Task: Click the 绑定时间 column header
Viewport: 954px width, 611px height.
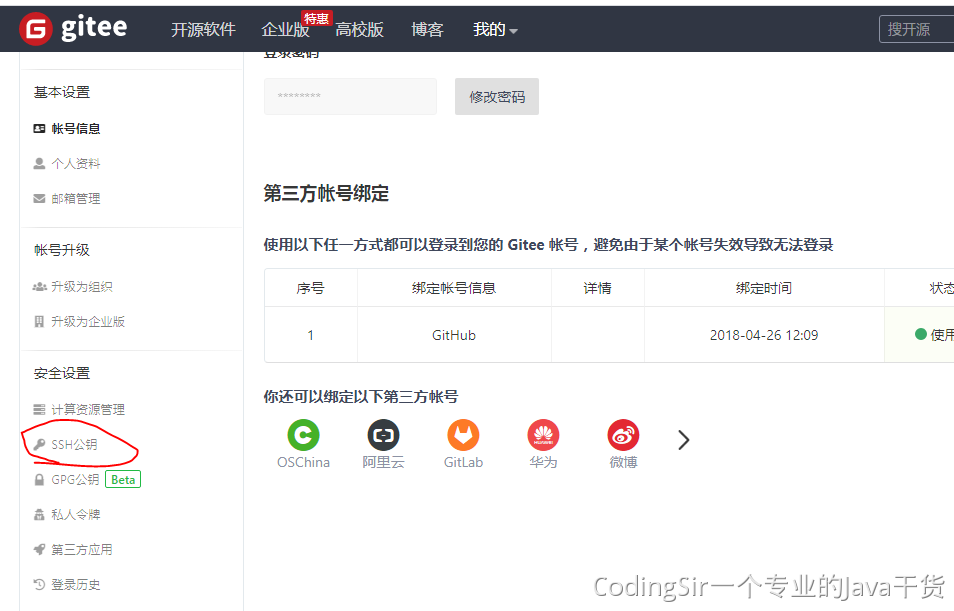Action: pos(764,288)
